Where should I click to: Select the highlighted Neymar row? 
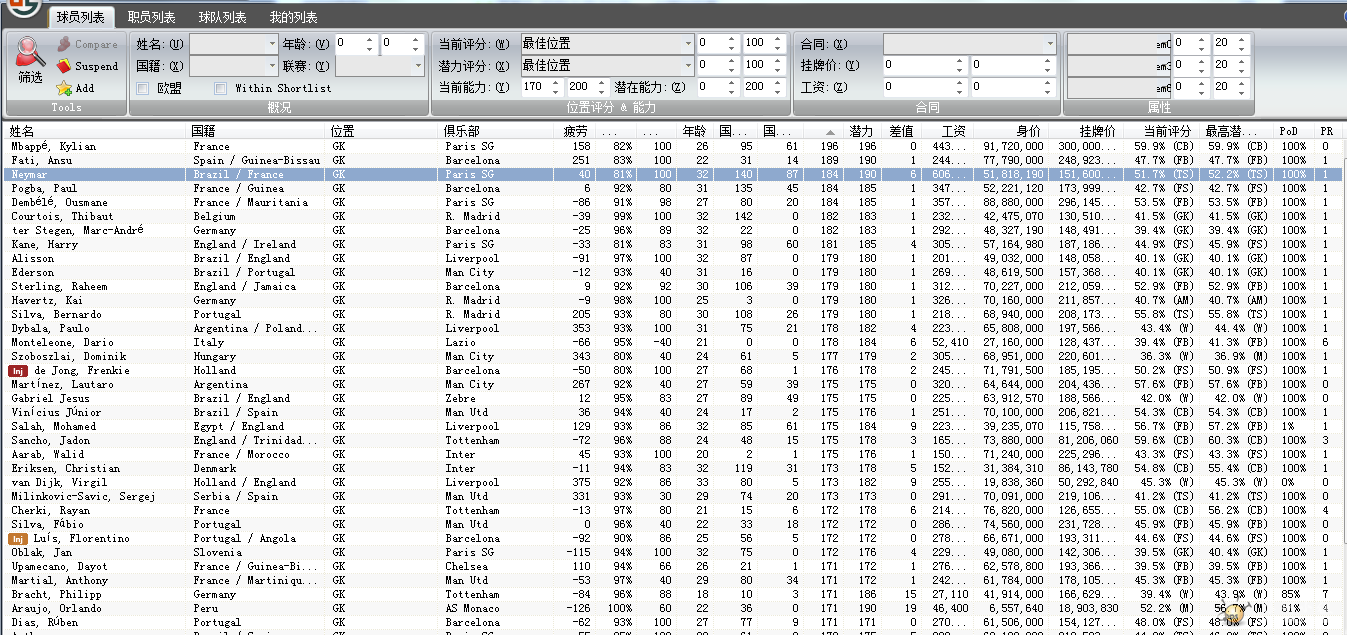click(673, 174)
